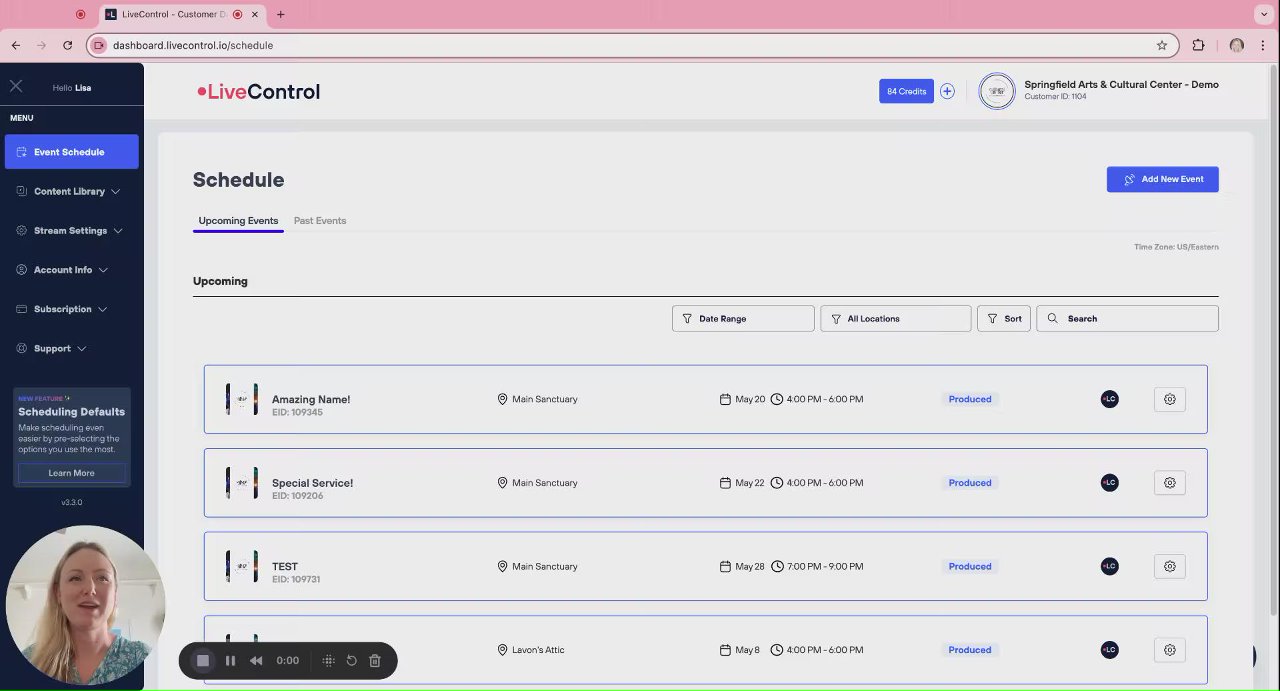Image resolution: width=1280 pixels, height=691 pixels.
Task: Click LC operator badge on Amazing Name! row
Action: pyautogui.click(x=1109, y=399)
